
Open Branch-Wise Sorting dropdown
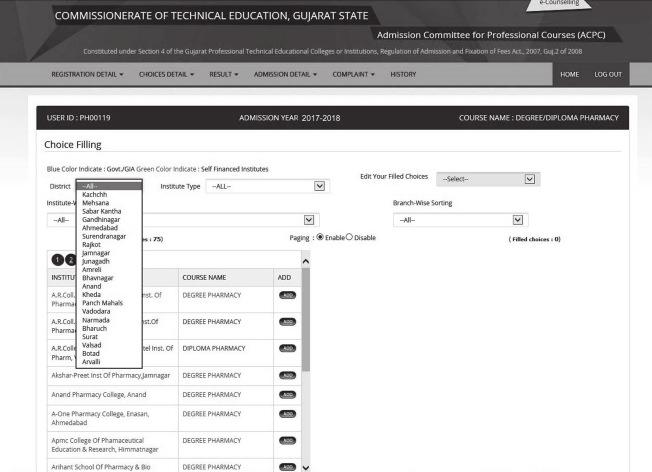(461, 220)
